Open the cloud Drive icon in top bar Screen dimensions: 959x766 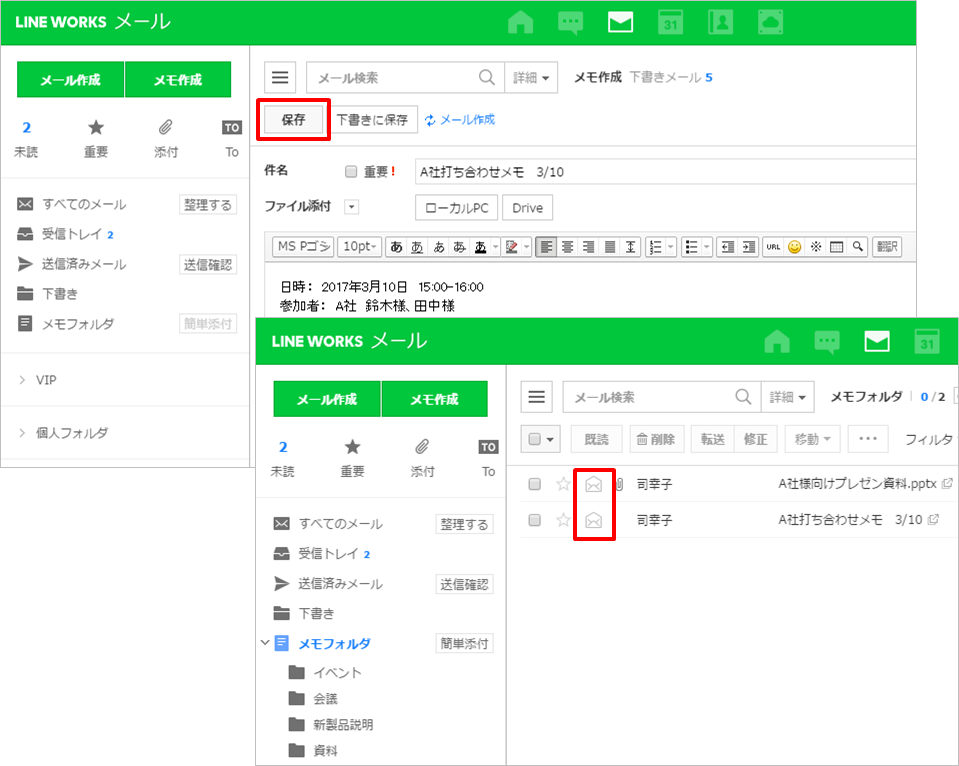(771, 23)
